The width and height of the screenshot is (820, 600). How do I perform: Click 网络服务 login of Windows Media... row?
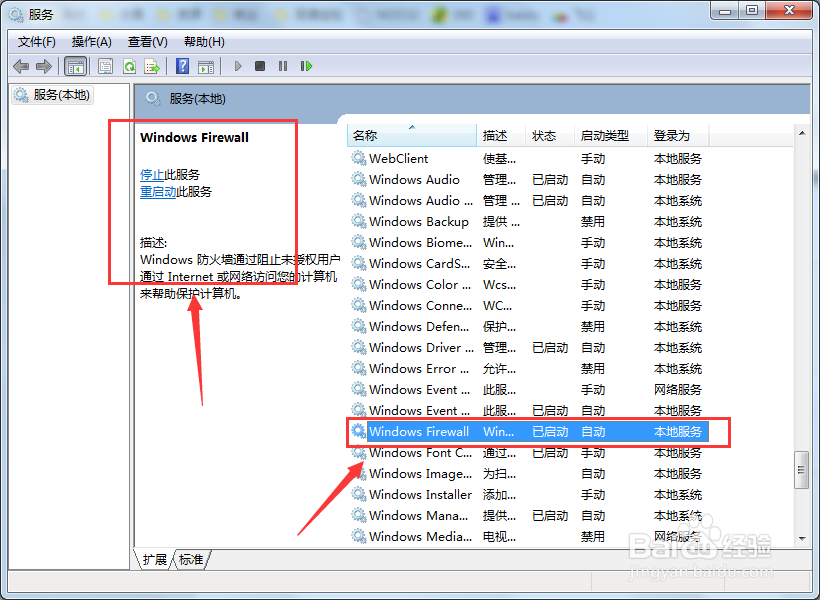(678, 536)
